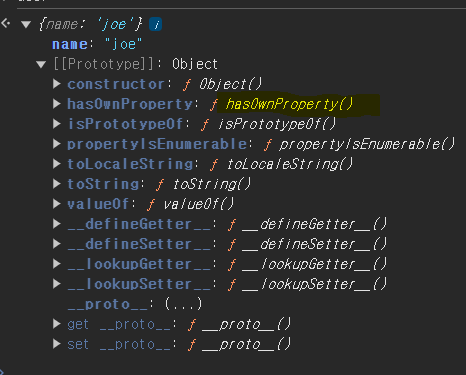Expand the valueOf property arrow
Image resolution: width=466 pixels, height=375 pixels.
[57, 204]
